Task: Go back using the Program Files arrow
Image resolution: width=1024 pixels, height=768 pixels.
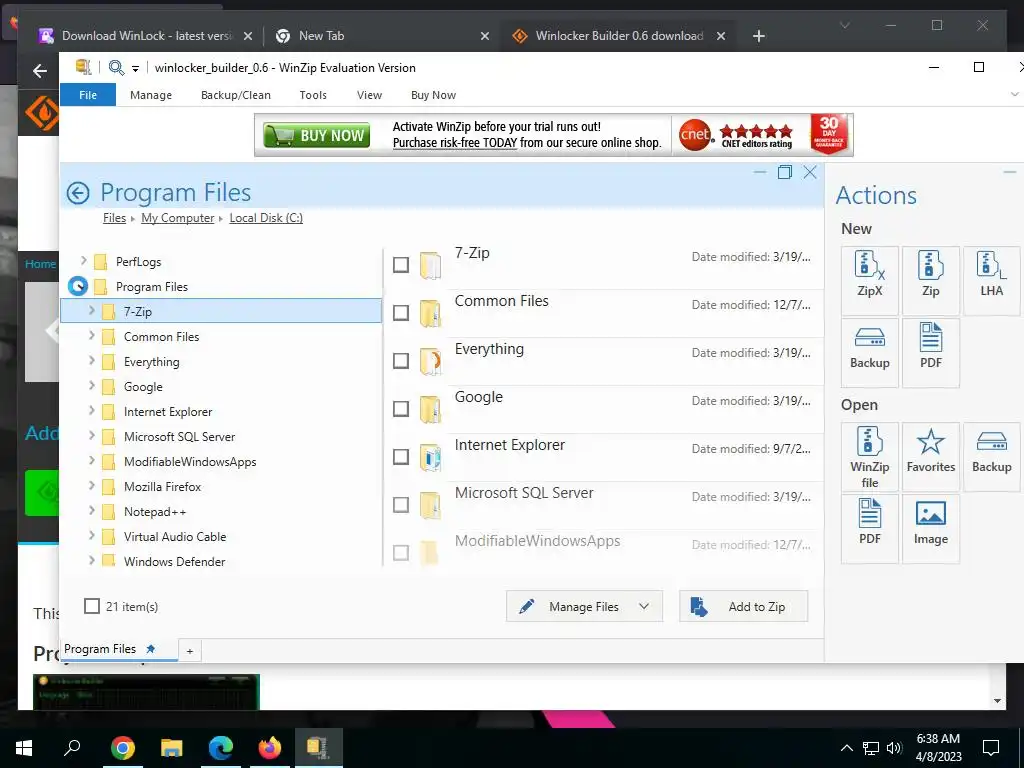Action: [78, 193]
